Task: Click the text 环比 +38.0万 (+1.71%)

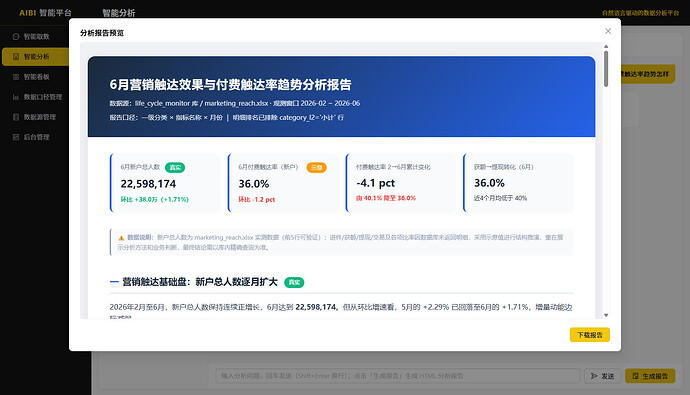Action: click(154, 200)
